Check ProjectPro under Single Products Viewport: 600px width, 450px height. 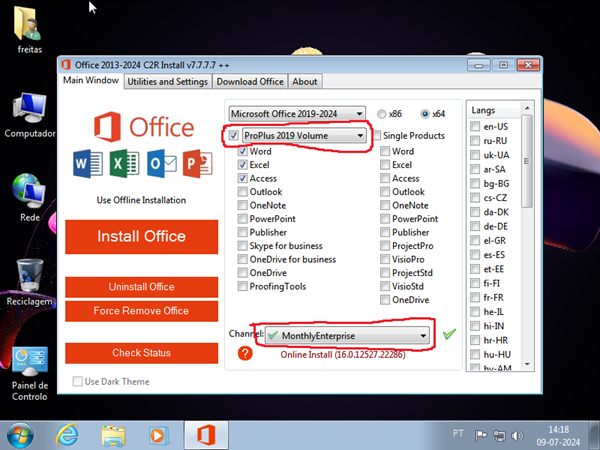point(385,246)
